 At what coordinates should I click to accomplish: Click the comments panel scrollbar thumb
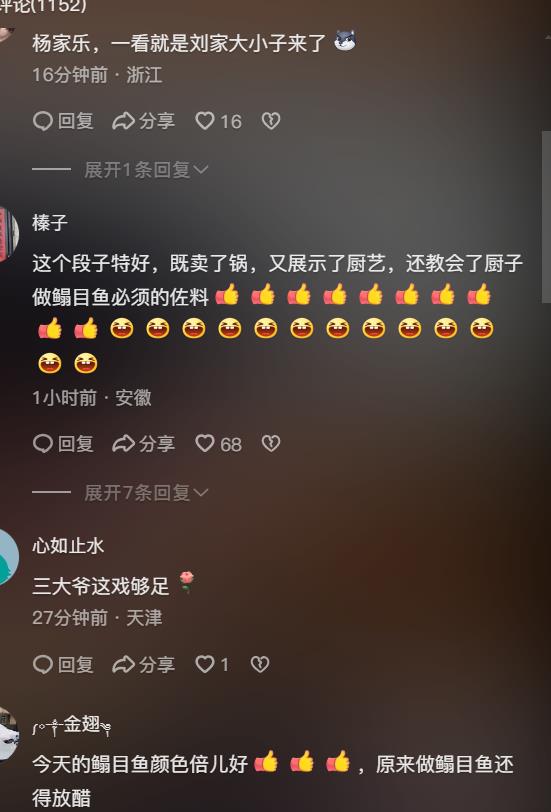(x=546, y=216)
